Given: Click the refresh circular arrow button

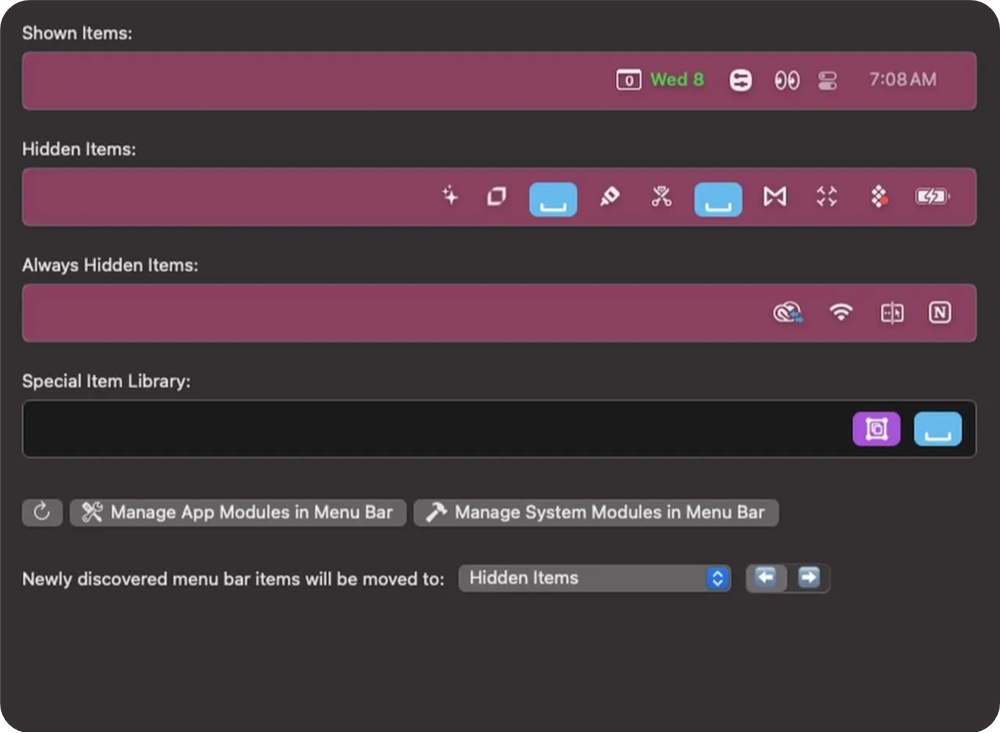Looking at the screenshot, I should [x=42, y=512].
